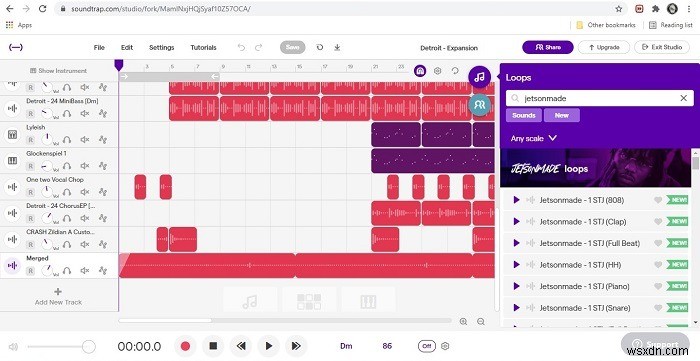
Task: Click the Save button
Action: 292,47
